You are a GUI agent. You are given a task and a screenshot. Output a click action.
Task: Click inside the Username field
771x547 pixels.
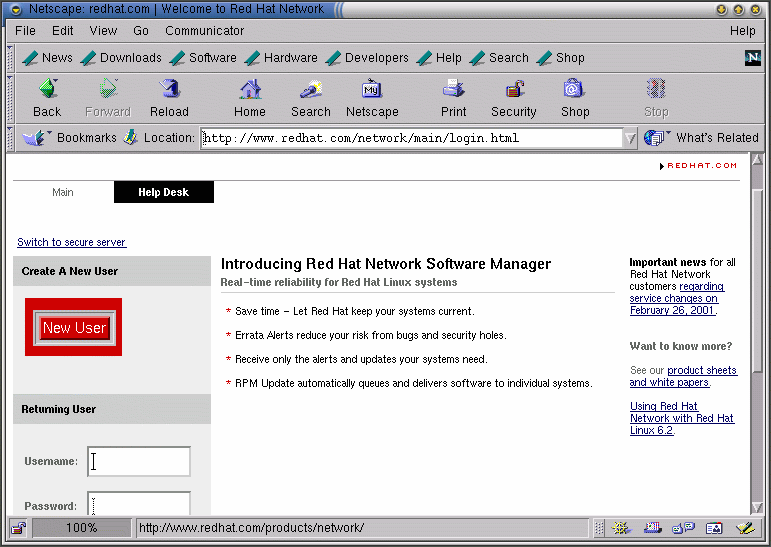(x=139, y=461)
